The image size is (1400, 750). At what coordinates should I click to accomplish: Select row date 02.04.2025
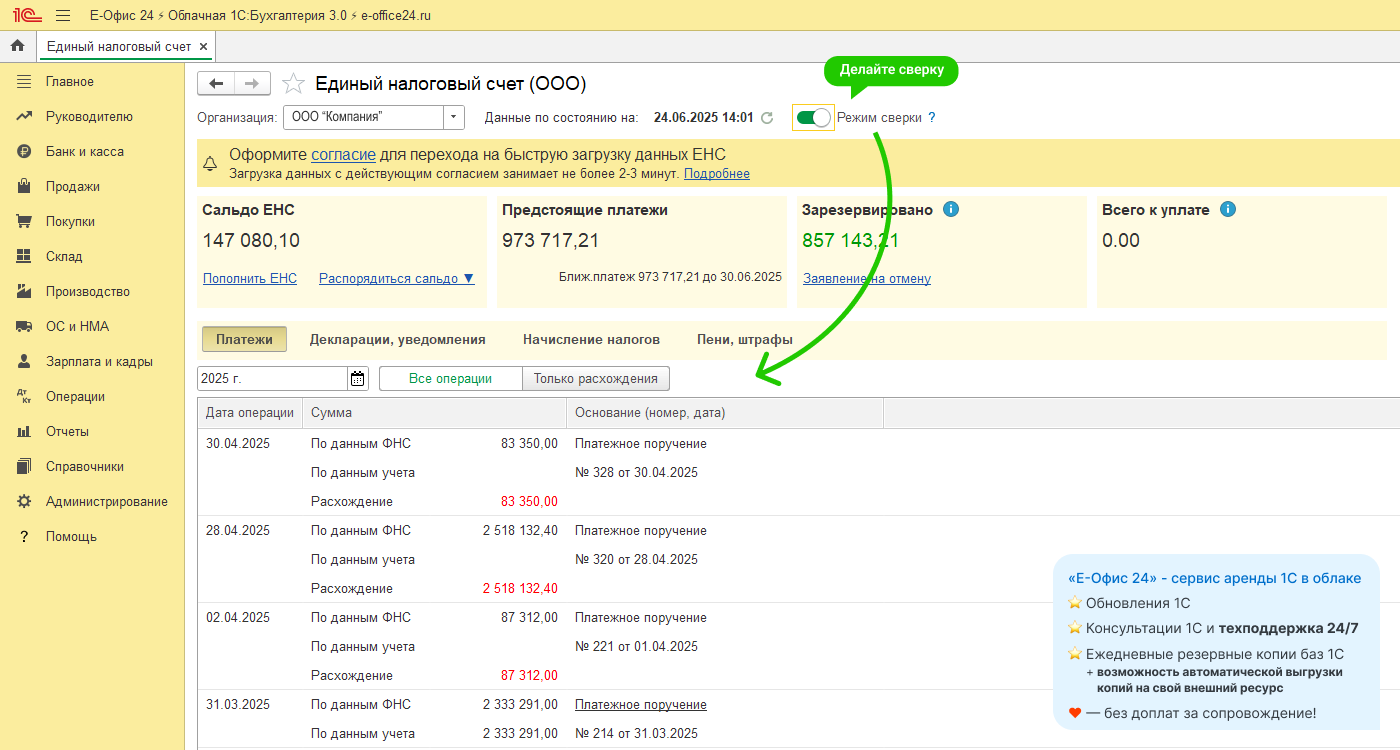pyautogui.click(x=238, y=618)
